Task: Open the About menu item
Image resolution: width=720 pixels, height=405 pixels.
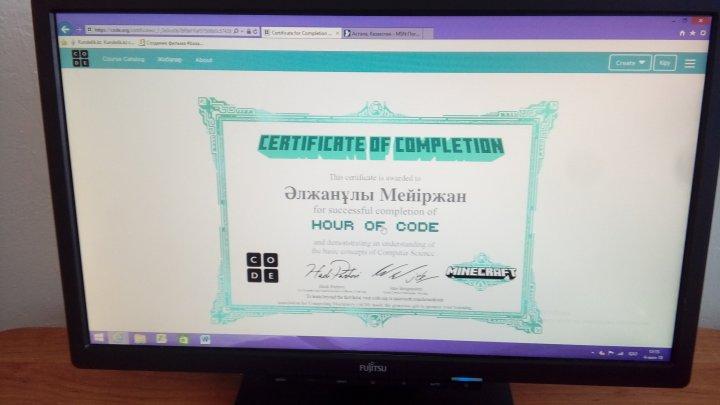Action: [x=203, y=60]
